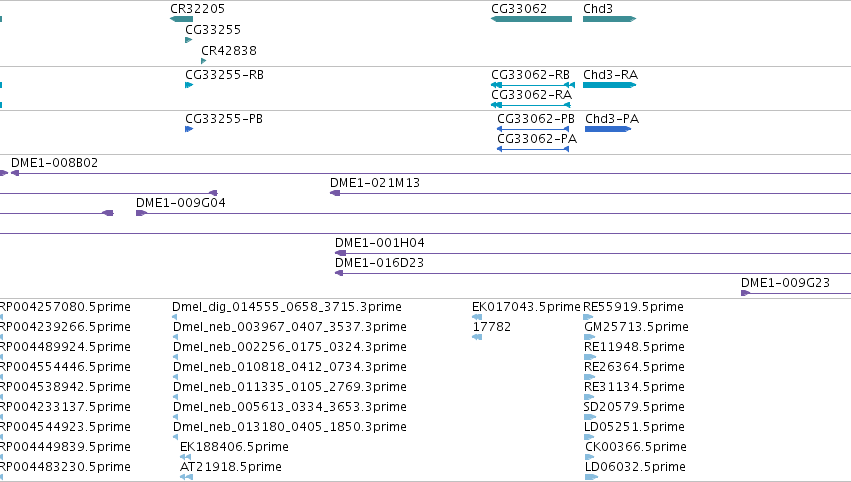Click the CR42838 gene arrow glyph
Image resolution: width=851 pixels, height=482 pixels.
[204, 61]
